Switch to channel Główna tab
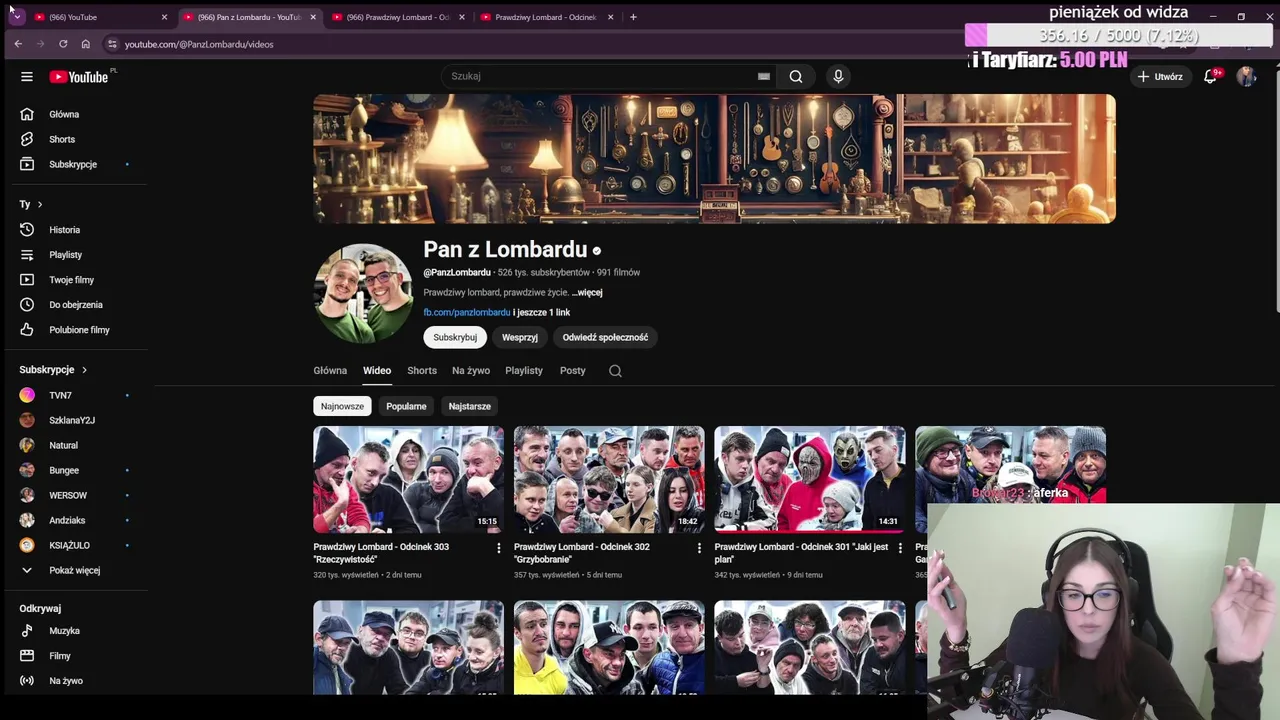 [x=330, y=371]
